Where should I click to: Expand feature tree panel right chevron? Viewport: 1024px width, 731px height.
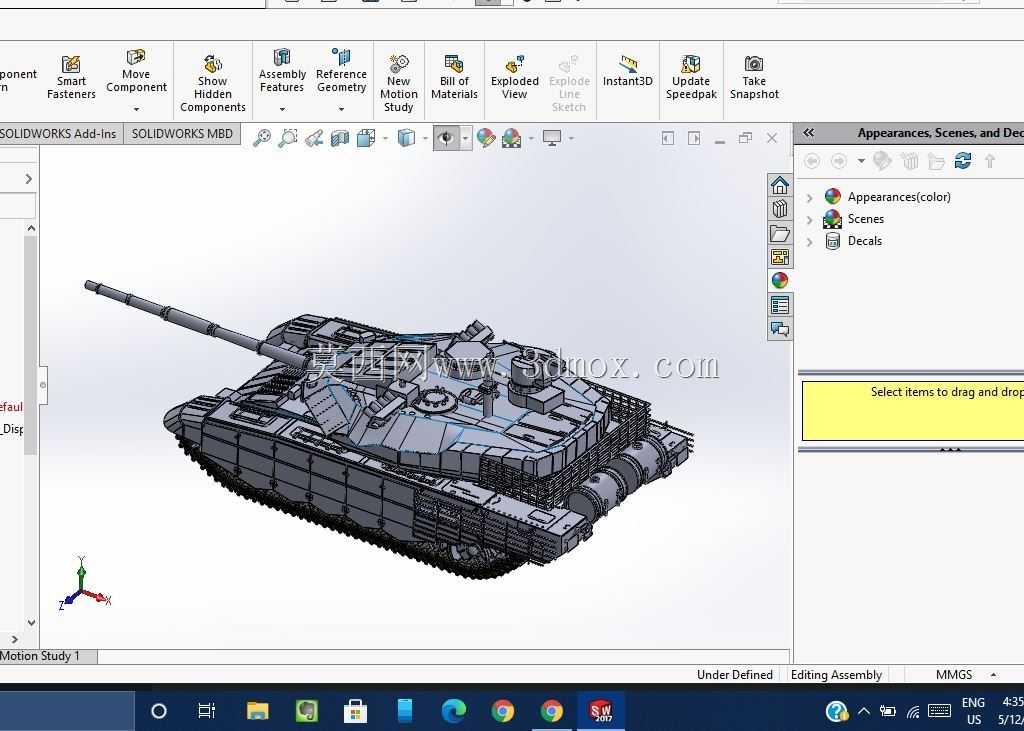click(x=28, y=179)
